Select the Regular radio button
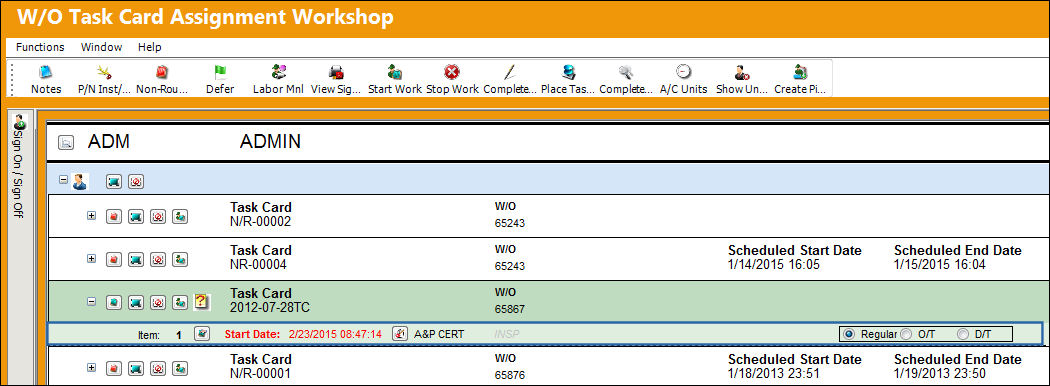This screenshot has height=386, width=1050. (849, 334)
